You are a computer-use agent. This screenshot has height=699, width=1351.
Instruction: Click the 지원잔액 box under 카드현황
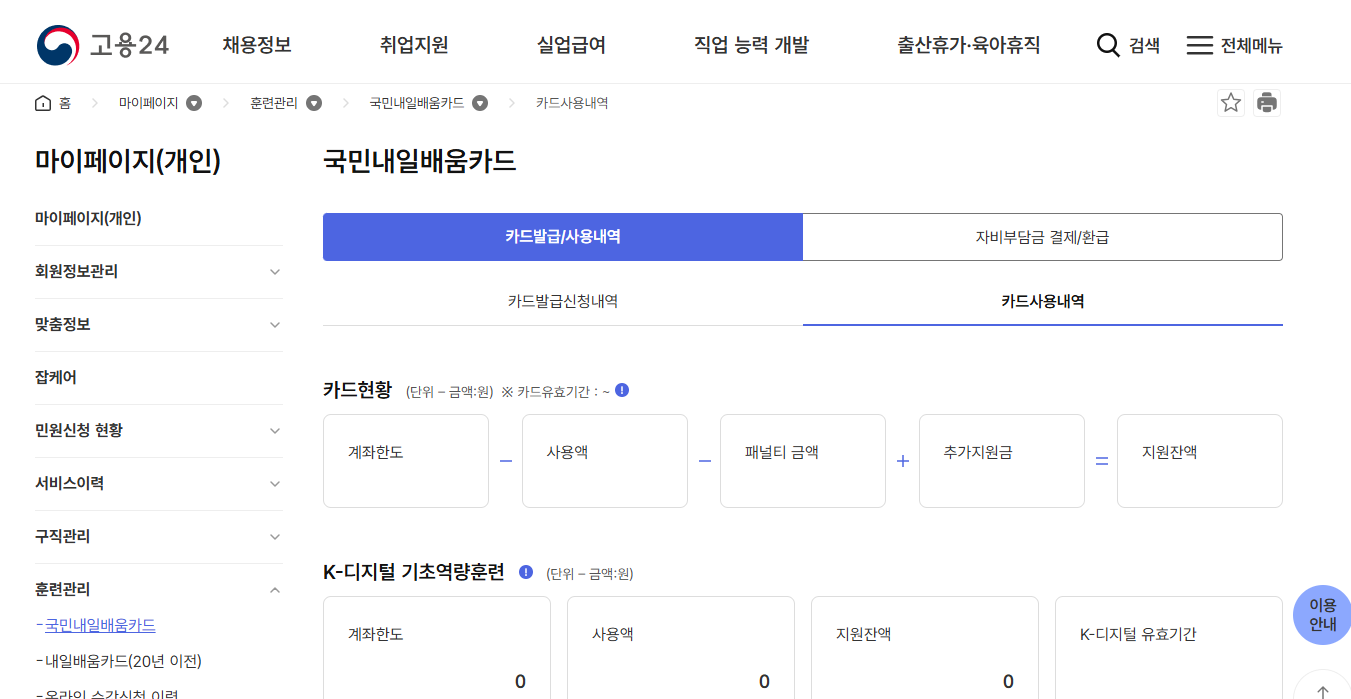[1200, 461]
